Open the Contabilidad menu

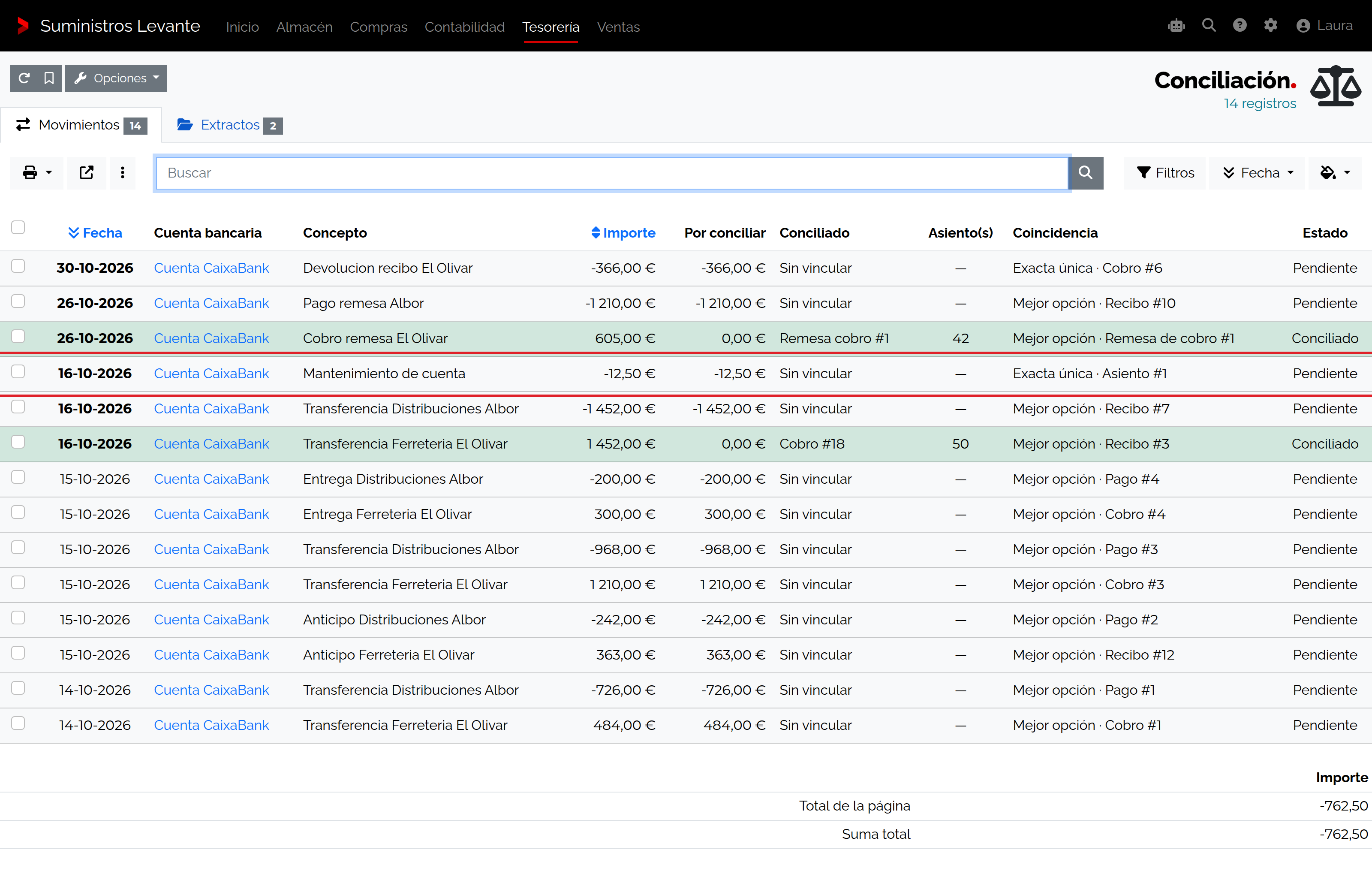pyautogui.click(x=464, y=27)
